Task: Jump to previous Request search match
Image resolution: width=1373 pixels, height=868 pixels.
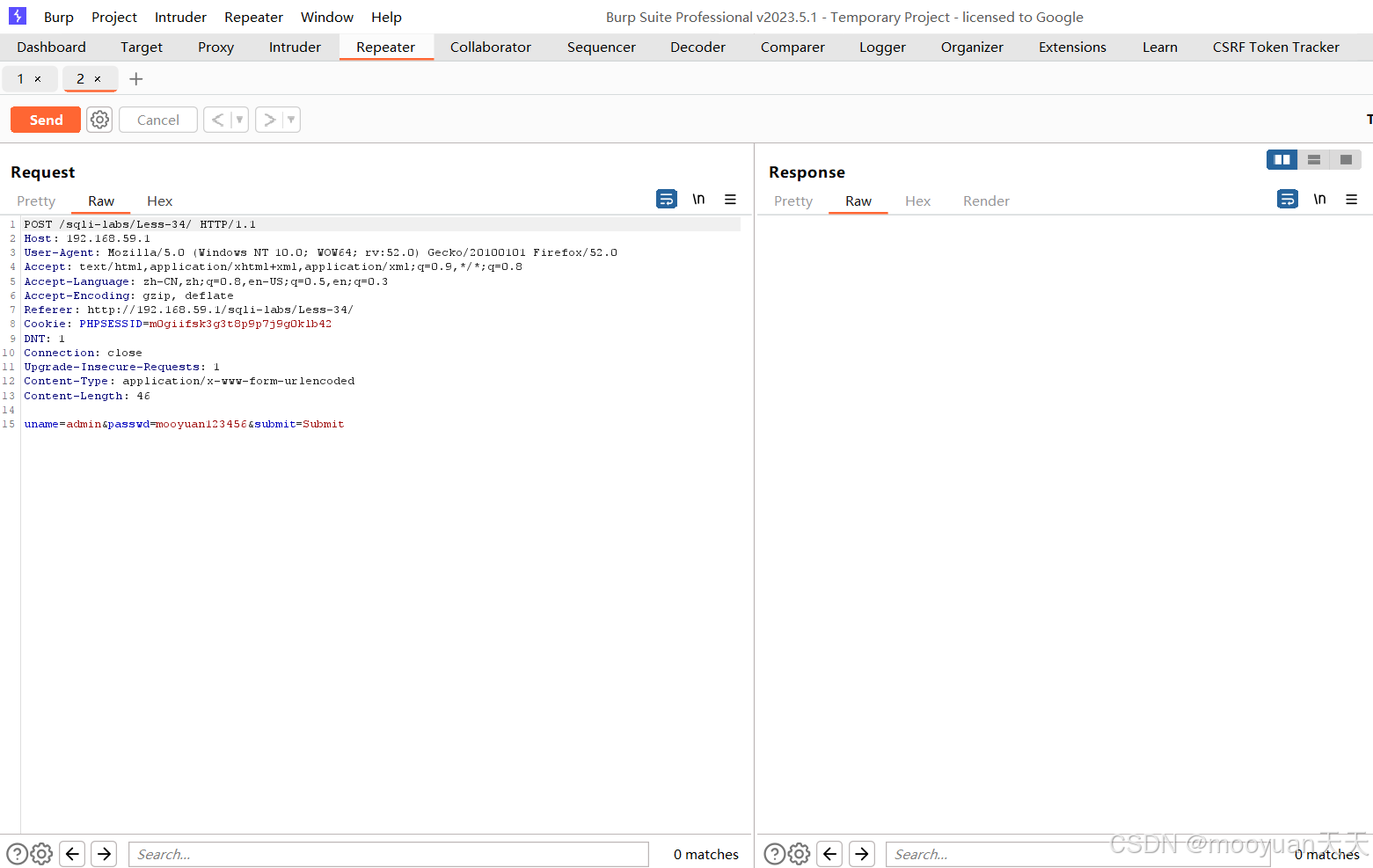Action: pos(73,854)
